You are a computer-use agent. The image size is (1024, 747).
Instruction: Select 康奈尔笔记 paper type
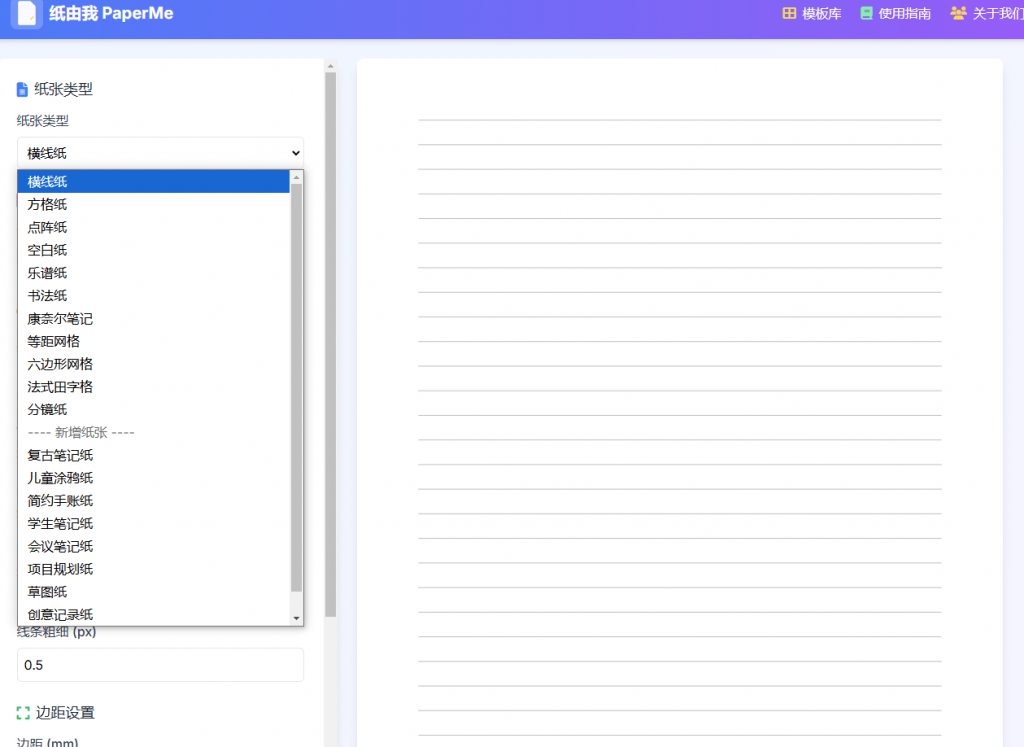[60, 319]
